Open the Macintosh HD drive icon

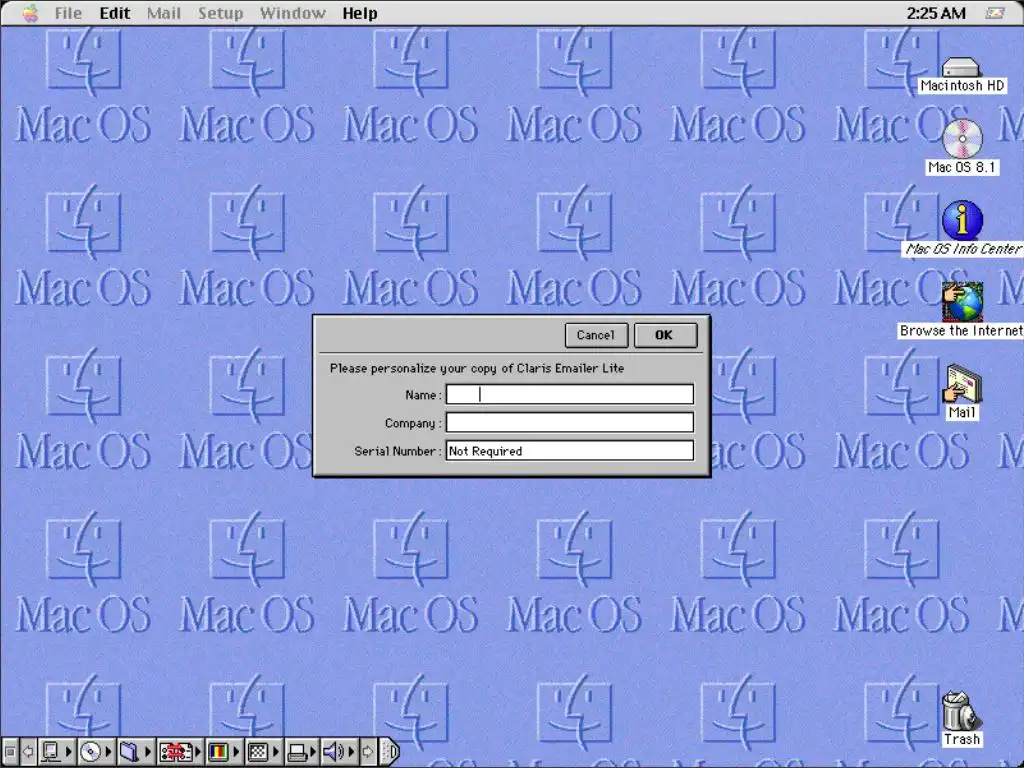pos(961,68)
